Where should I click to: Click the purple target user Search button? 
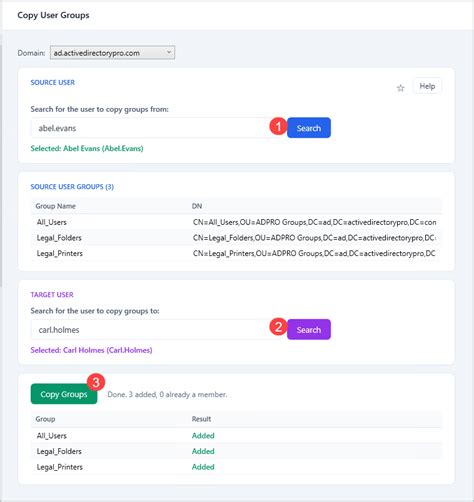pyautogui.click(x=309, y=330)
